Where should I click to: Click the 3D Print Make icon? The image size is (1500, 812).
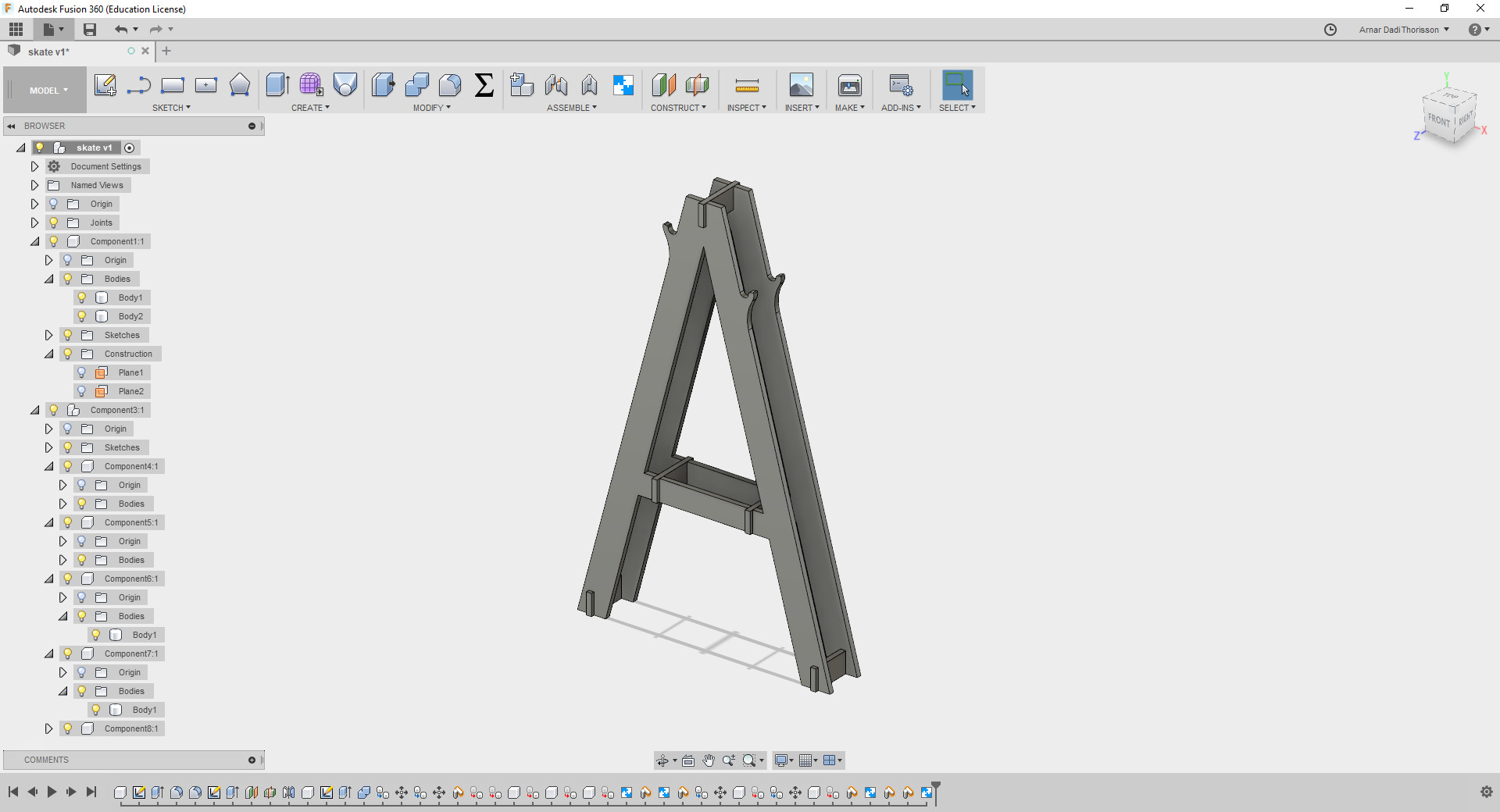(849, 85)
